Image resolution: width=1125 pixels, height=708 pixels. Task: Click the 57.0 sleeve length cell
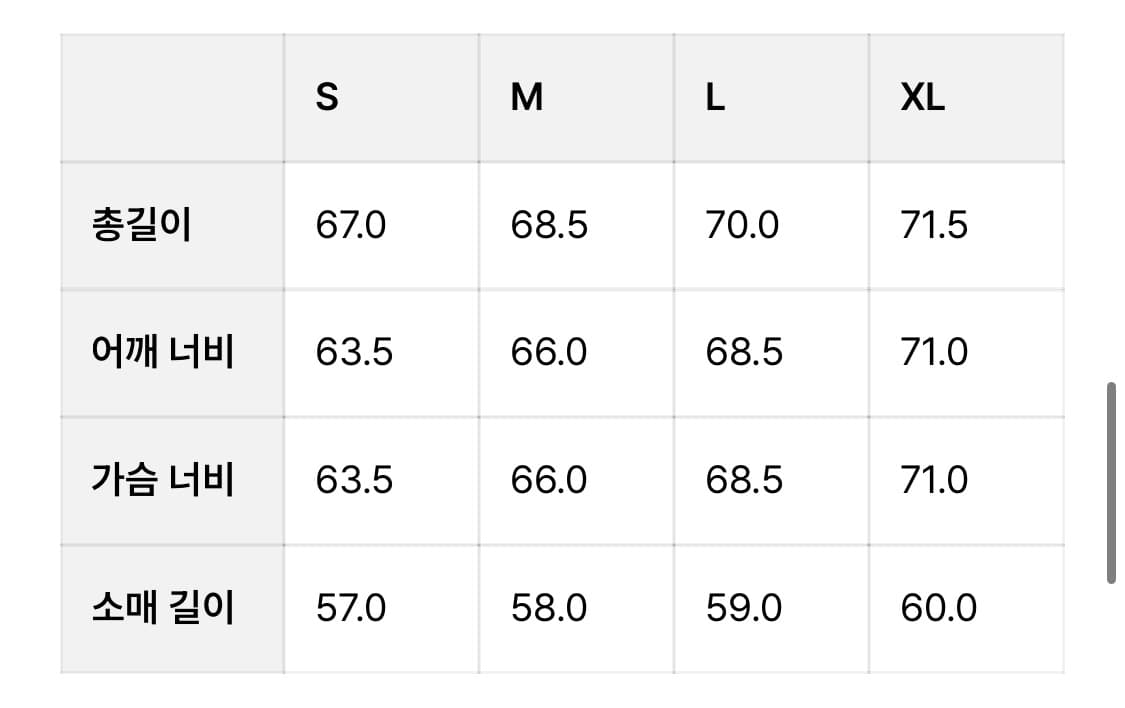(350, 608)
